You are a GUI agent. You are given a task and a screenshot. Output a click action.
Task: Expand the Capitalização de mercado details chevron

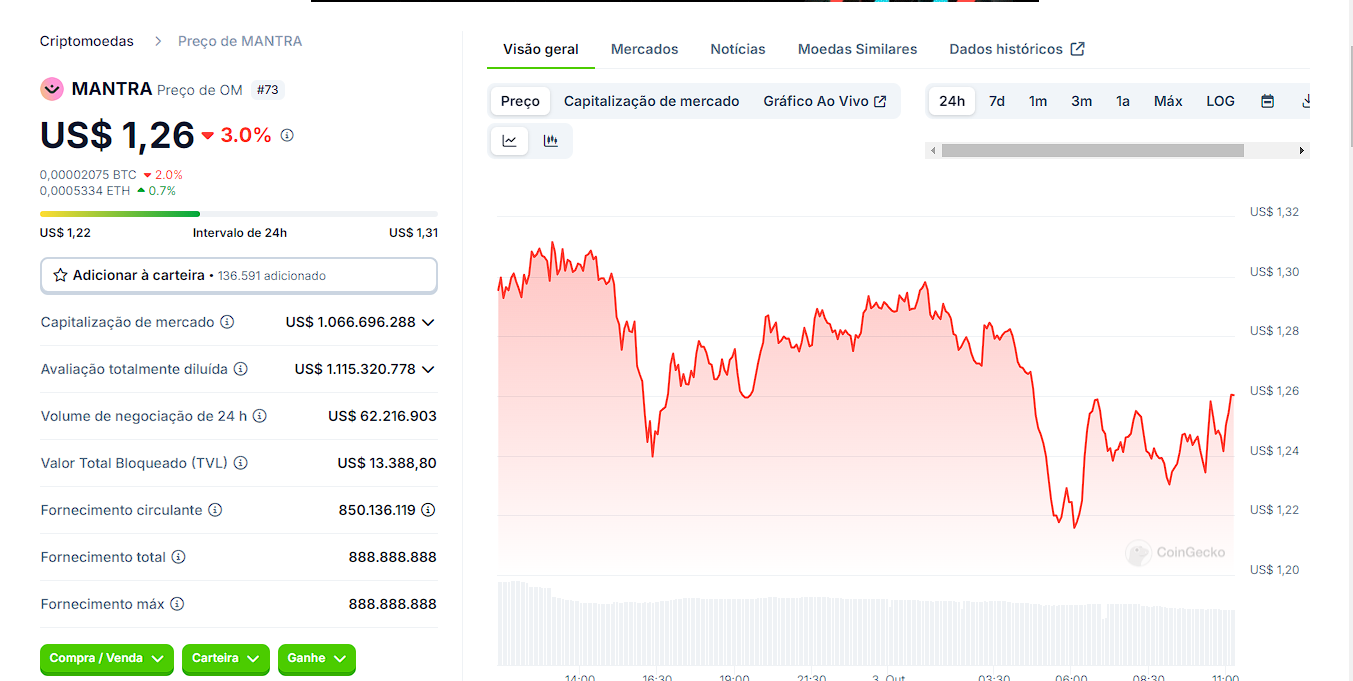pyautogui.click(x=429, y=322)
